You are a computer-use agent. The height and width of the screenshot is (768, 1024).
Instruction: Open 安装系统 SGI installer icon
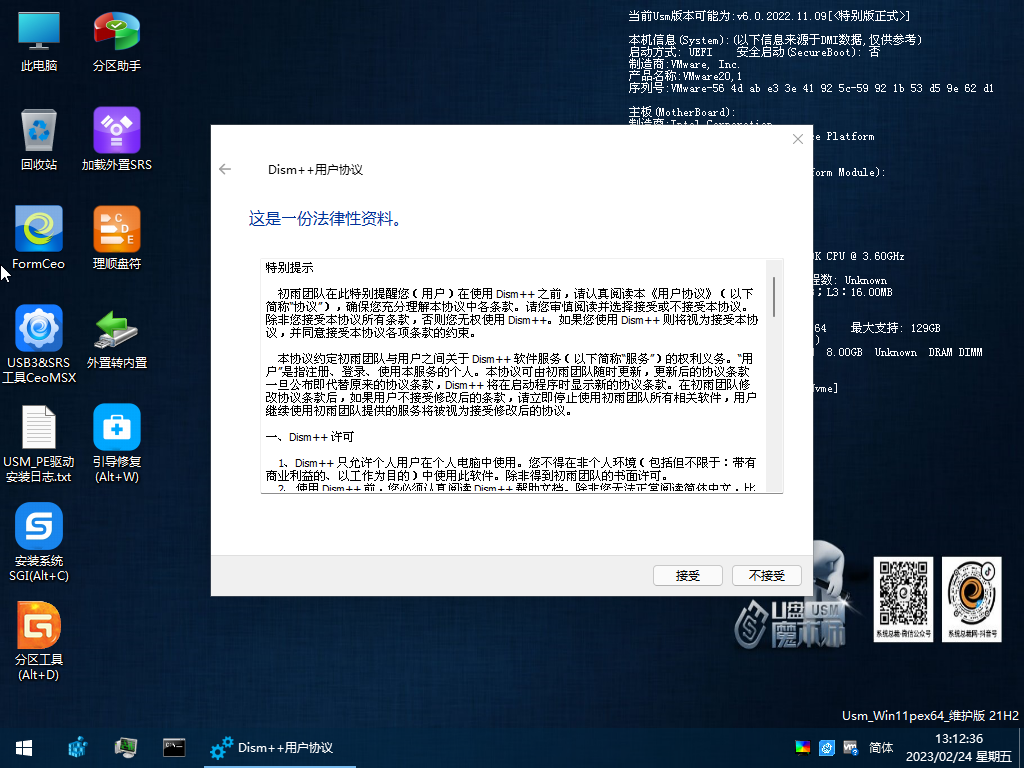tap(40, 541)
